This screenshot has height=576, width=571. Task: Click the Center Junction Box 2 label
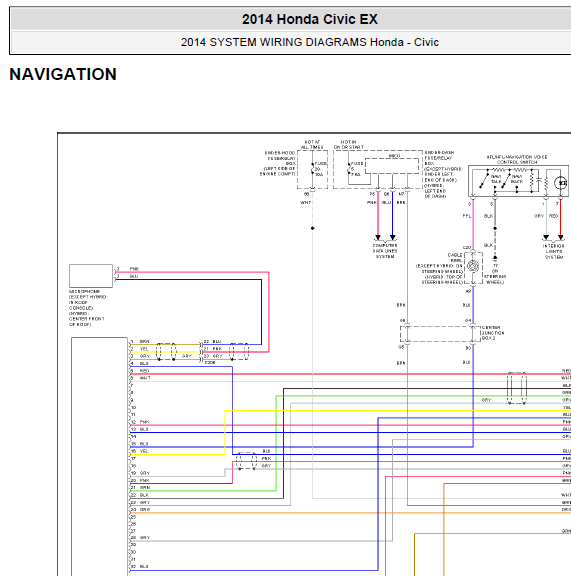pyautogui.click(x=492, y=333)
